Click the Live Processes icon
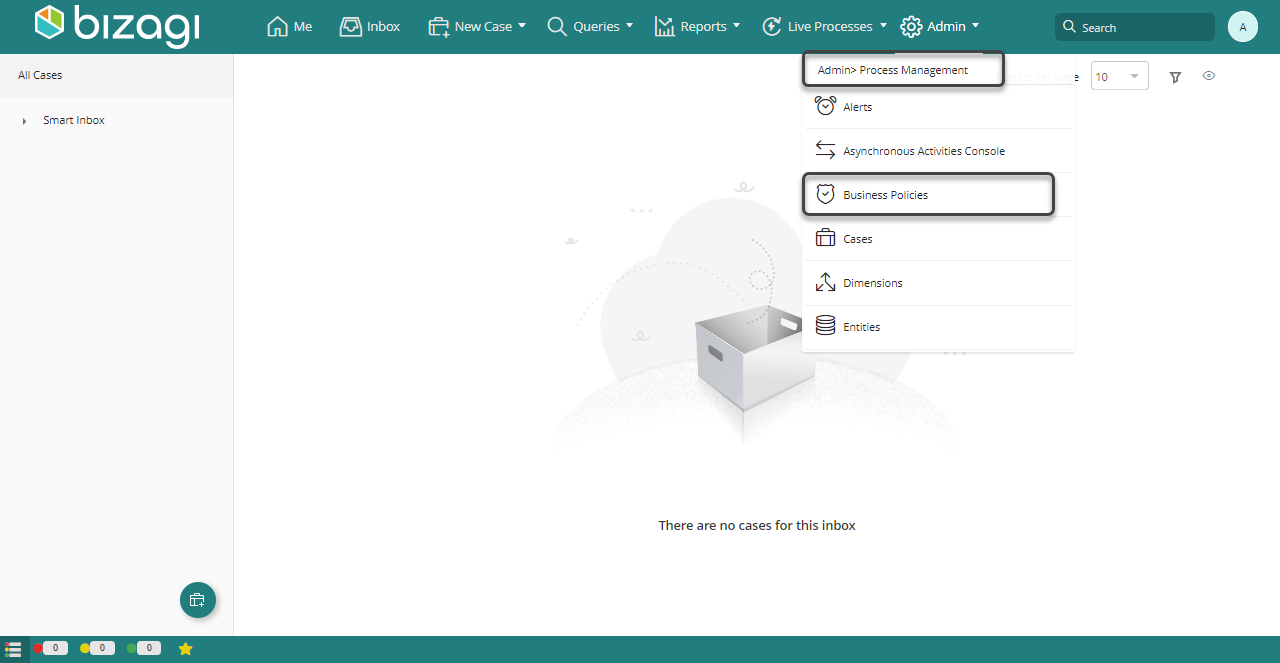Viewport: 1280px width, 663px height. coord(772,26)
